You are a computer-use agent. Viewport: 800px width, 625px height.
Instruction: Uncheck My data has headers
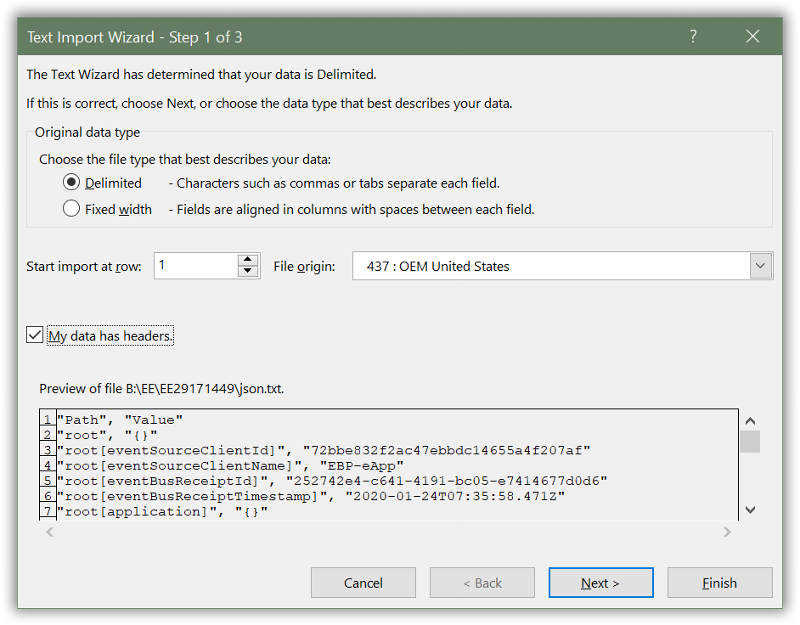click(x=34, y=335)
